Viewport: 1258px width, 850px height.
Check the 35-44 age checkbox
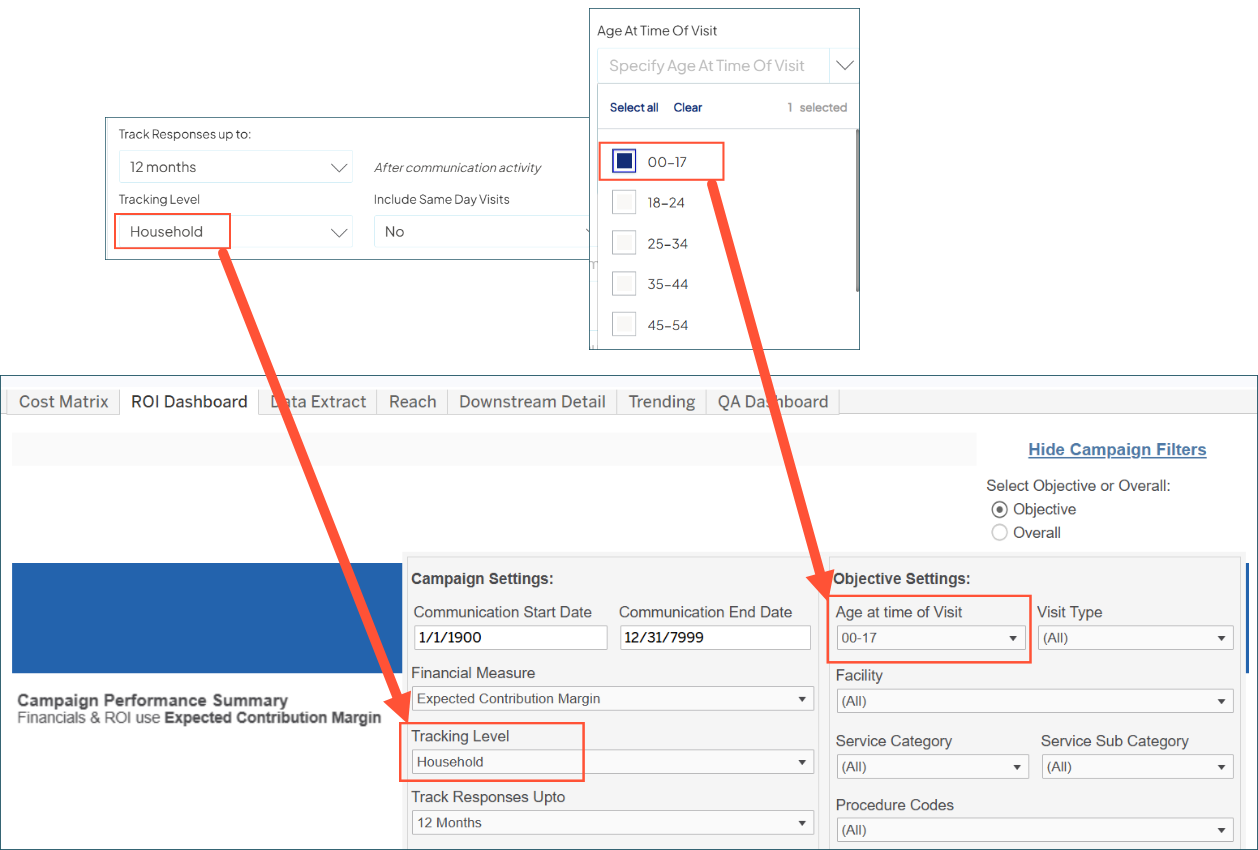(624, 283)
